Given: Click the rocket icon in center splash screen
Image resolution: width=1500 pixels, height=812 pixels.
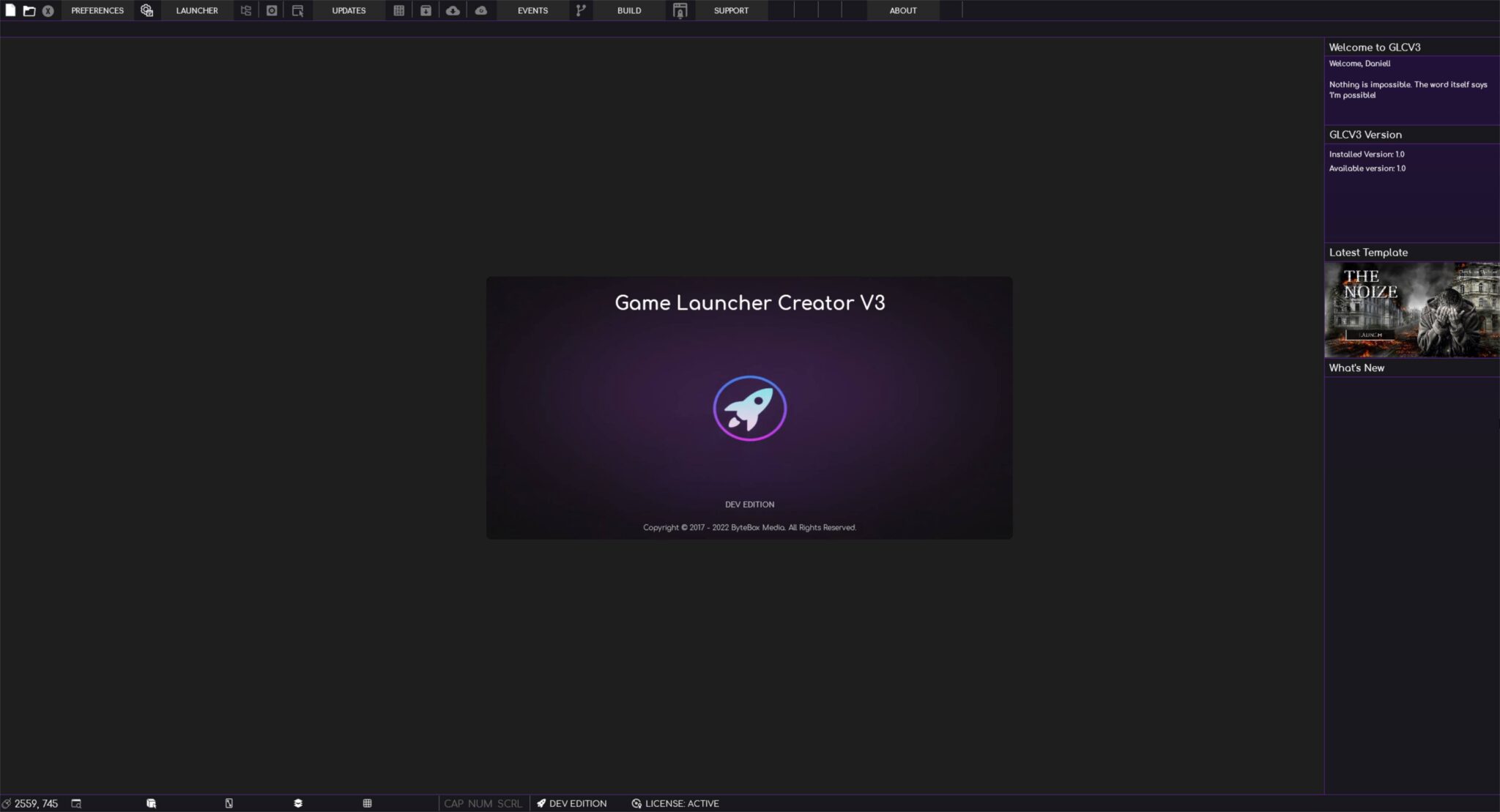Looking at the screenshot, I should pos(749,408).
